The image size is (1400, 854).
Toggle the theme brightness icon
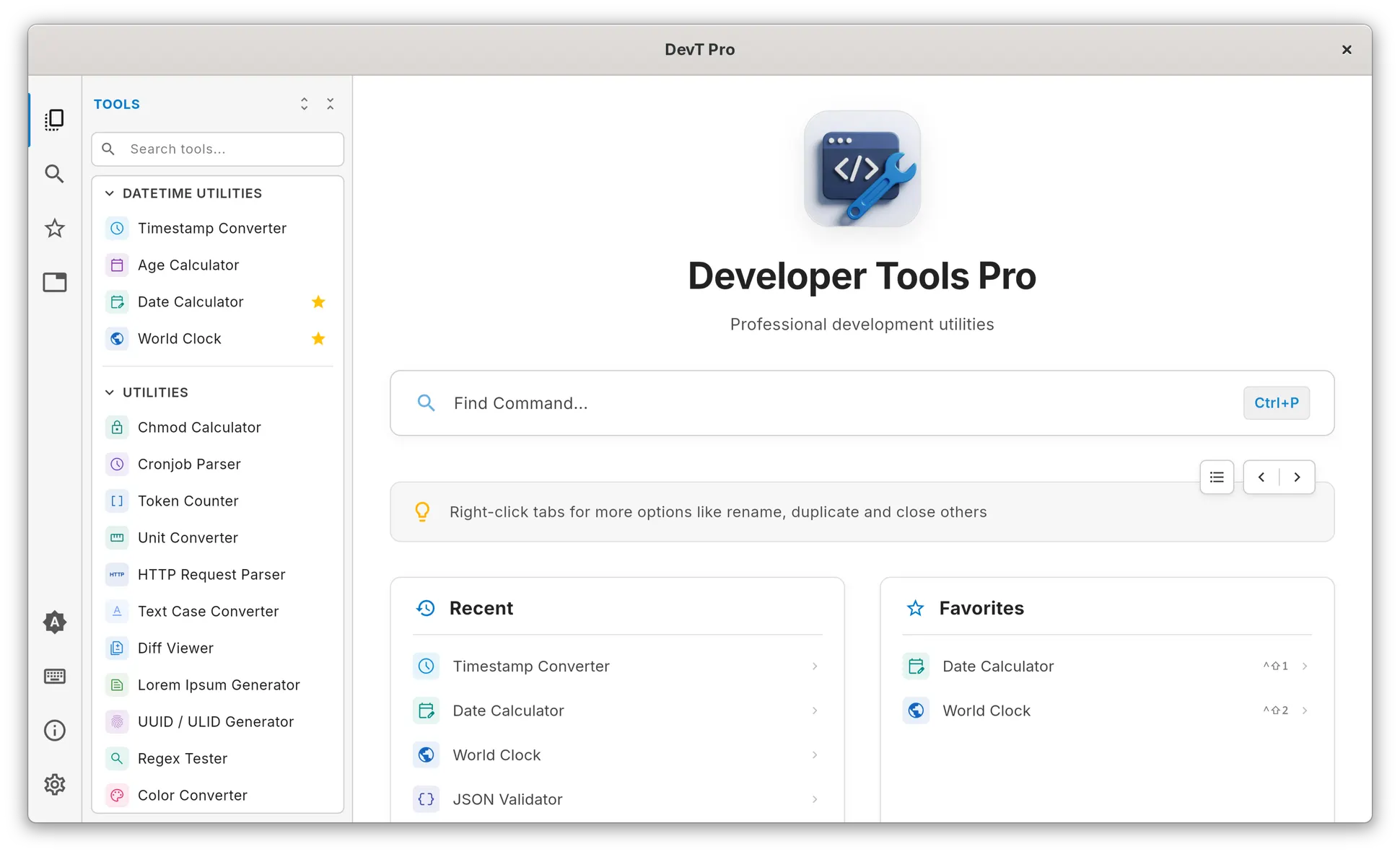pos(55,622)
